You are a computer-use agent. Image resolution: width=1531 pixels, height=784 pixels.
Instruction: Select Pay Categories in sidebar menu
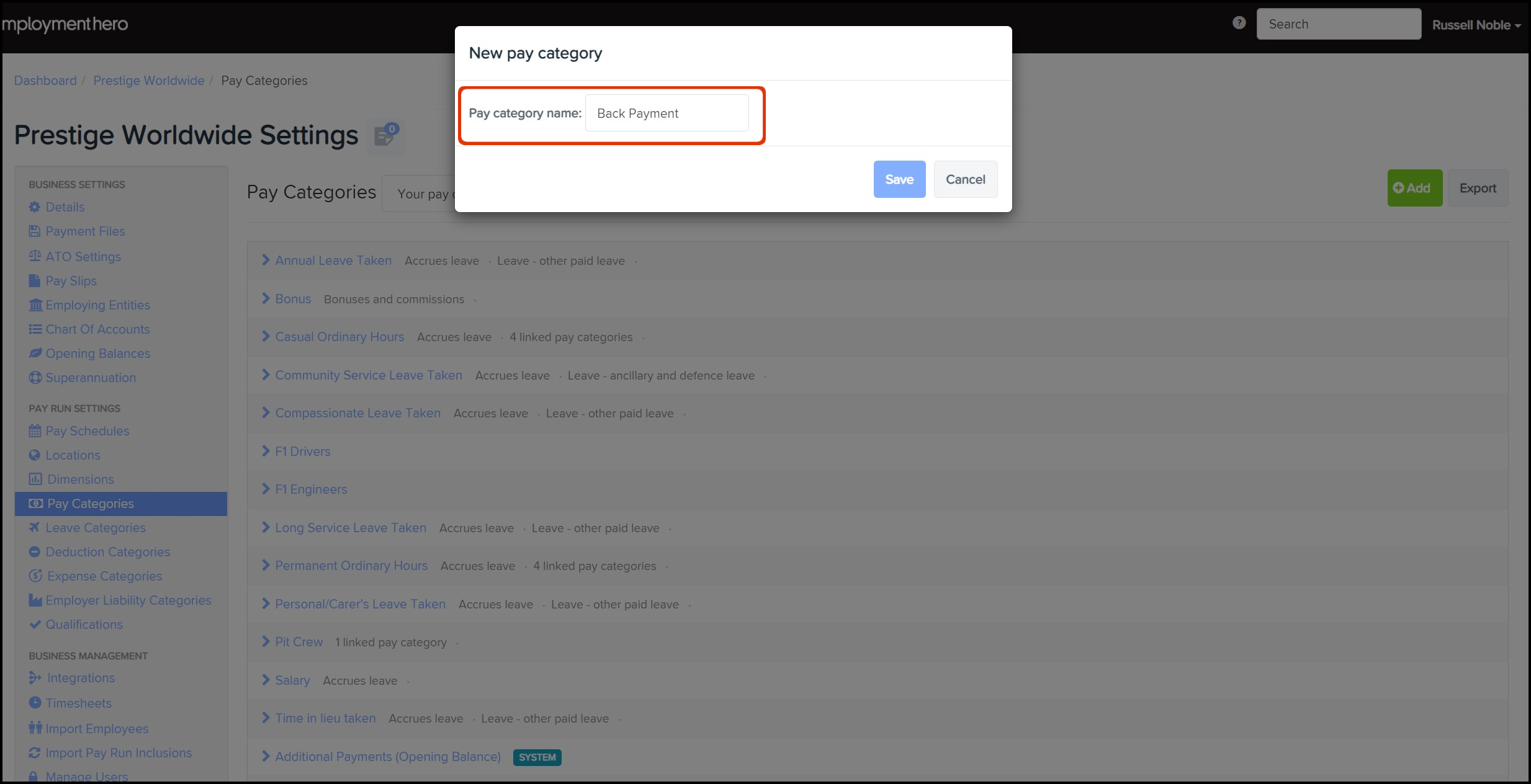click(x=91, y=504)
